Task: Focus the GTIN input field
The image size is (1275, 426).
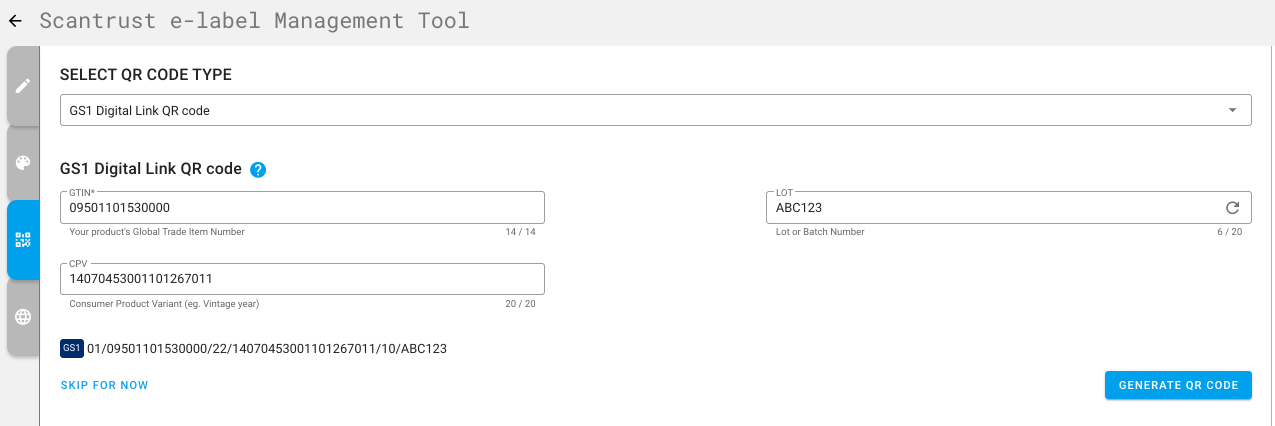Action: tap(300, 208)
